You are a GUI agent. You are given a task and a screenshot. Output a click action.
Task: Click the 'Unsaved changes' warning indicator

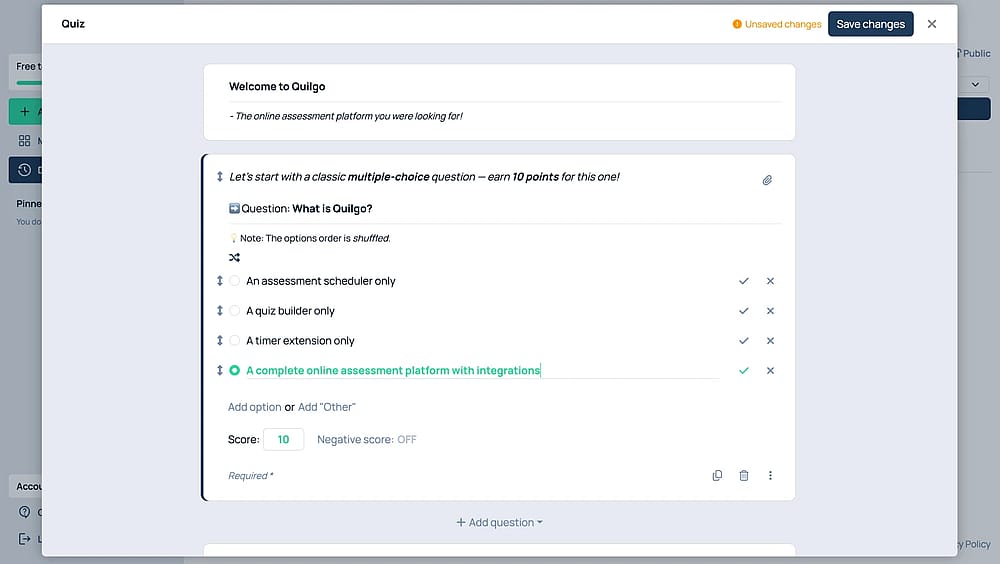[x=777, y=24]
